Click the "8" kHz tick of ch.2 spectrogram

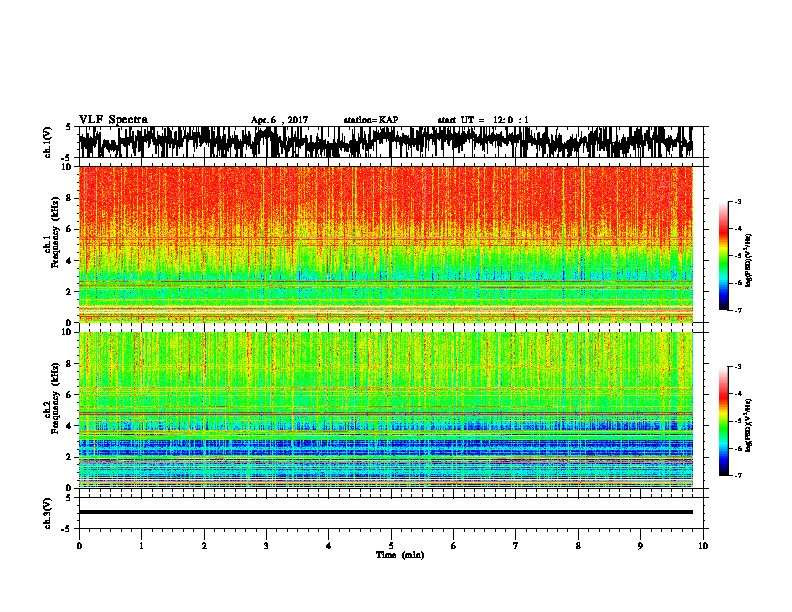pyautogui.click(x=70, y=364)
